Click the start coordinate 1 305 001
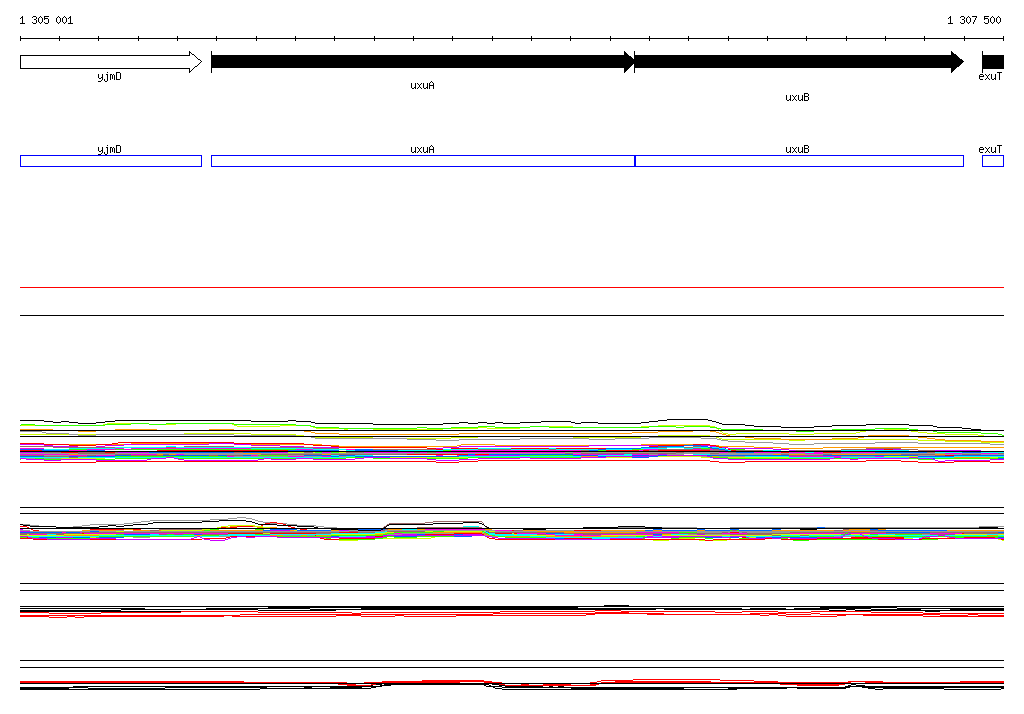This screenshot has height=714, width=1024. click(x=46, y=20)
